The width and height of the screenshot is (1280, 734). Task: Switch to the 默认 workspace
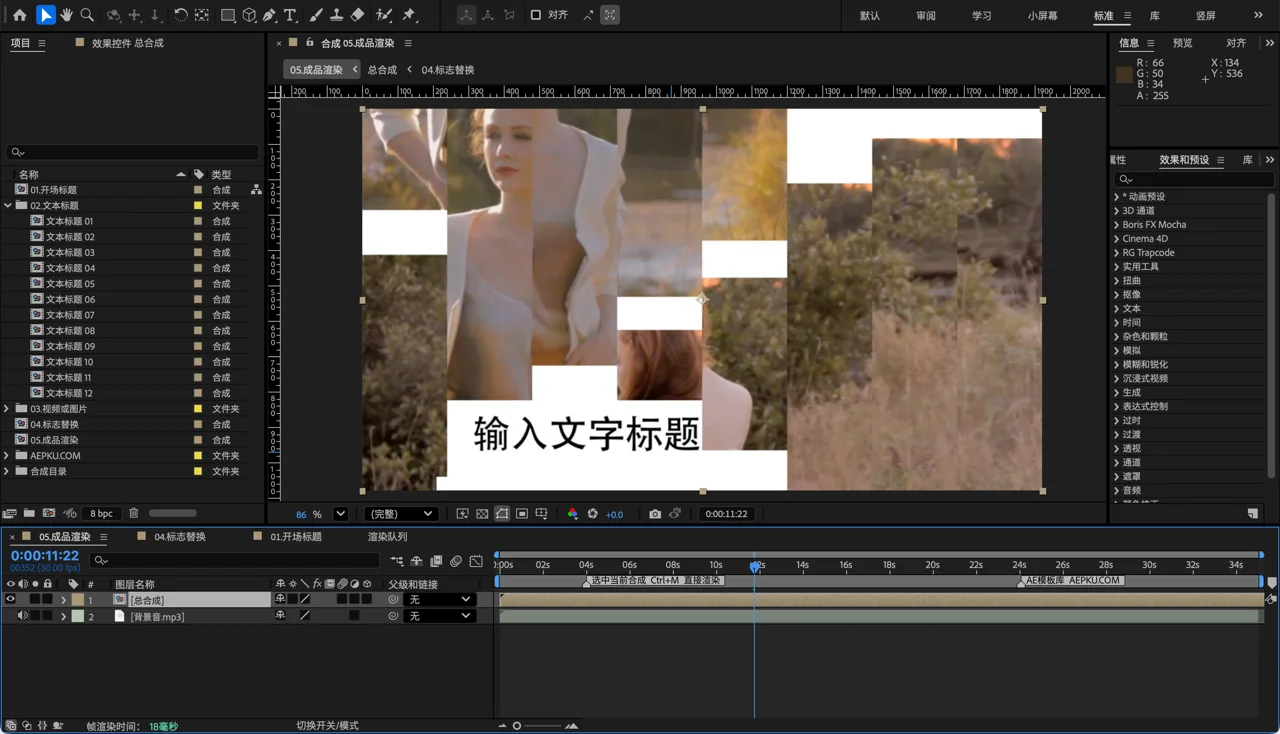tap(870, 16)
